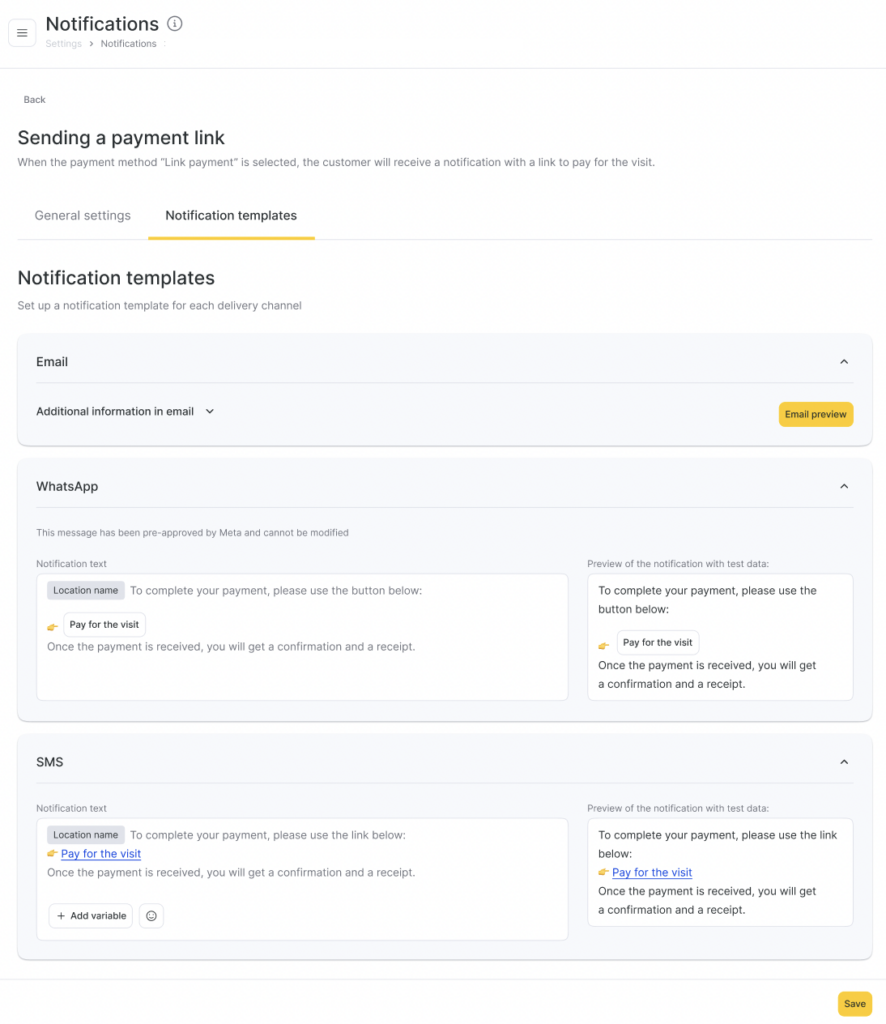Click the Add variable button

(x=91, y=916)
